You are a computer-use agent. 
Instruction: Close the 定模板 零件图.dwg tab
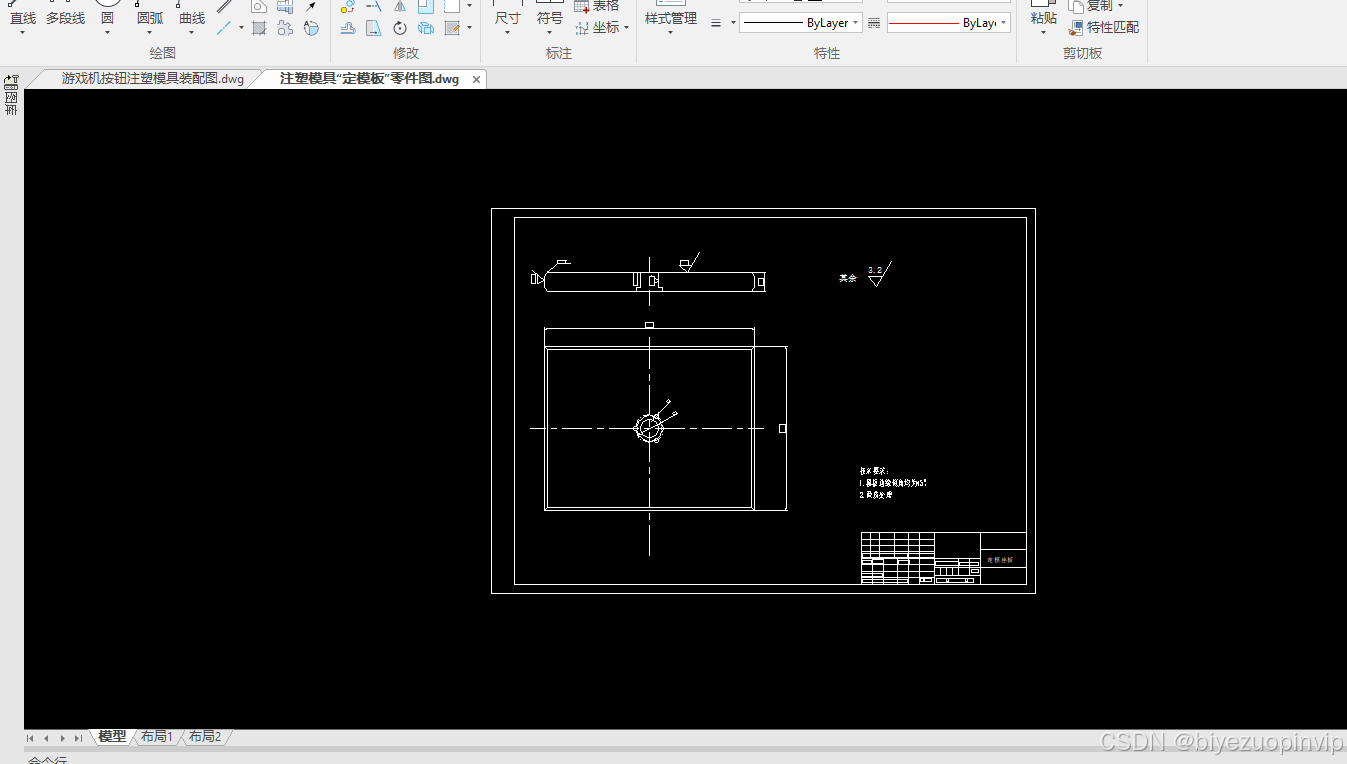476,80
